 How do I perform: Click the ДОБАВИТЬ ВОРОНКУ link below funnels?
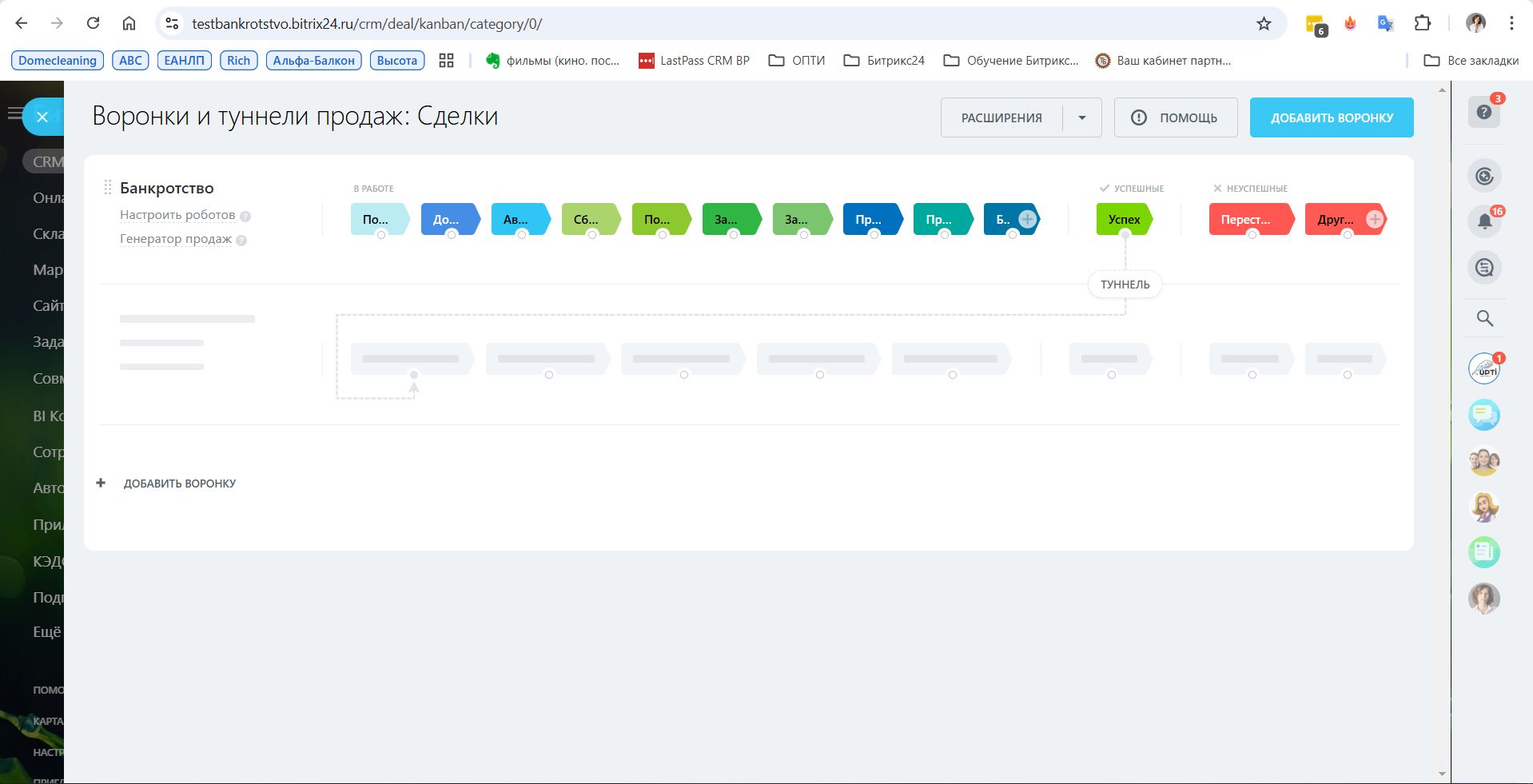pyautogui.click(x=179, y=484)
